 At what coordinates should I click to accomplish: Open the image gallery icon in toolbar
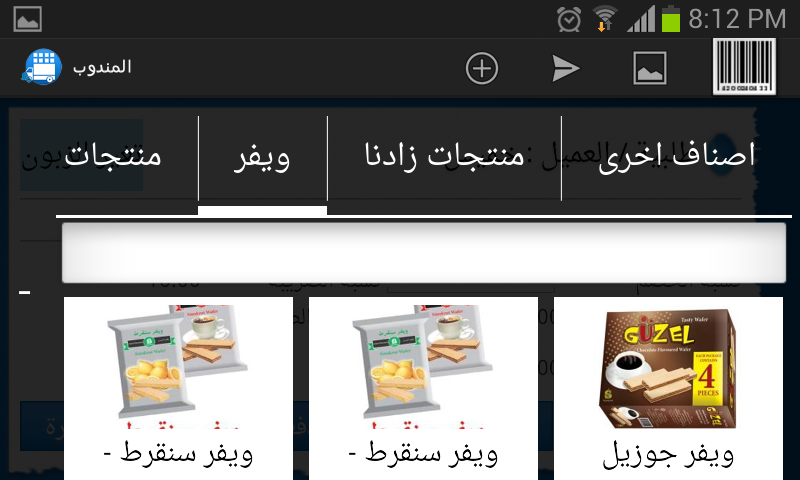(649, 68)
